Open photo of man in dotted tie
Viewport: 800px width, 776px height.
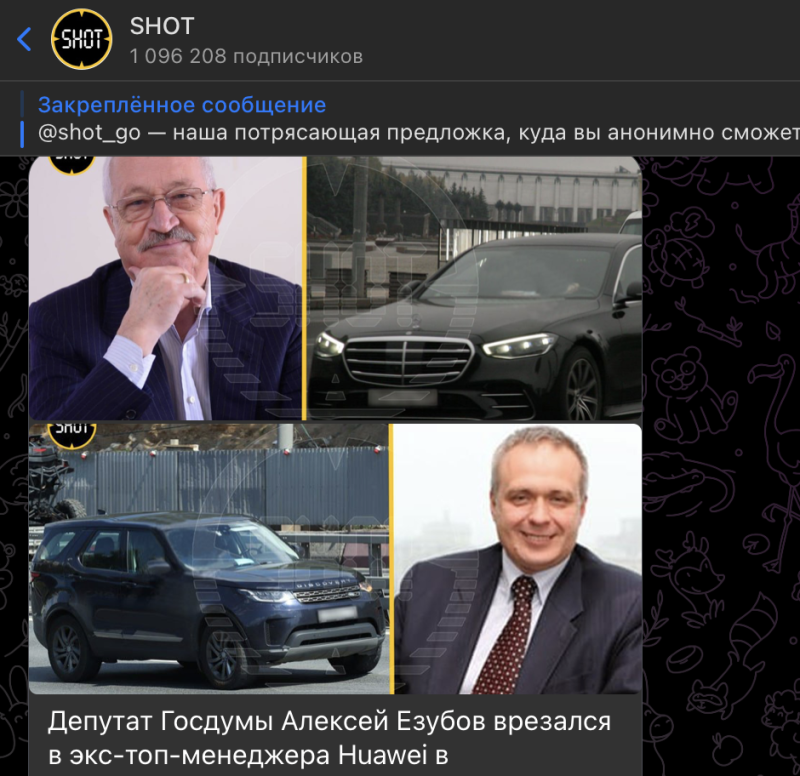pos(518,559)
